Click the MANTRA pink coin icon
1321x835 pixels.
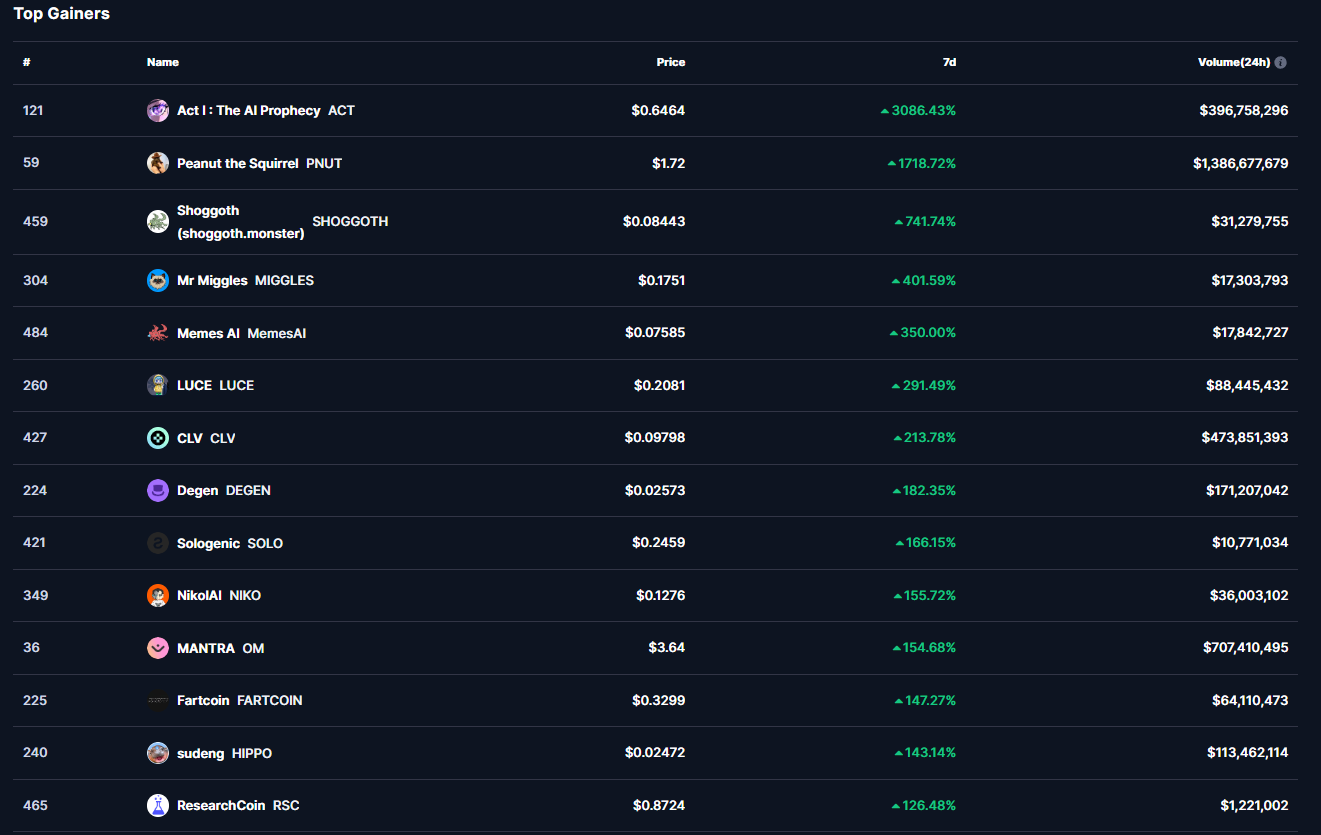pos(158,648)
